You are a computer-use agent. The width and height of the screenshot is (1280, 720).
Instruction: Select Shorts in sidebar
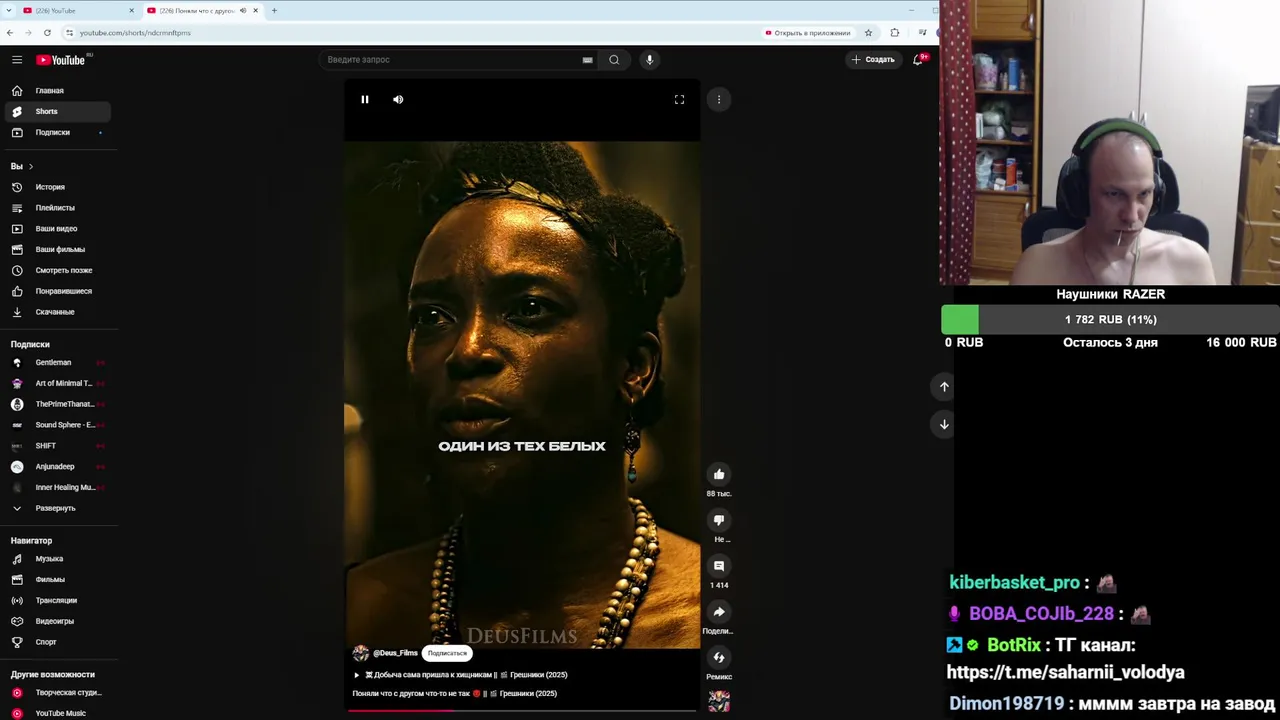tap(57, 112)
